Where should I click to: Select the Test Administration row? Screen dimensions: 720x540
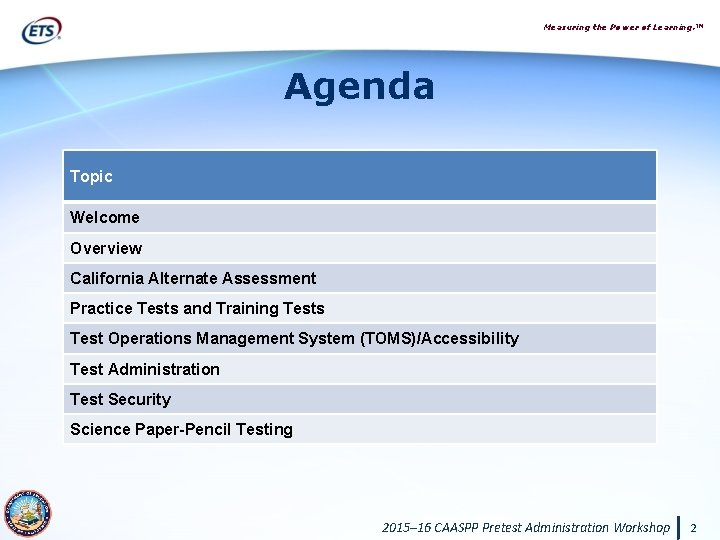(x=360, y=369)
